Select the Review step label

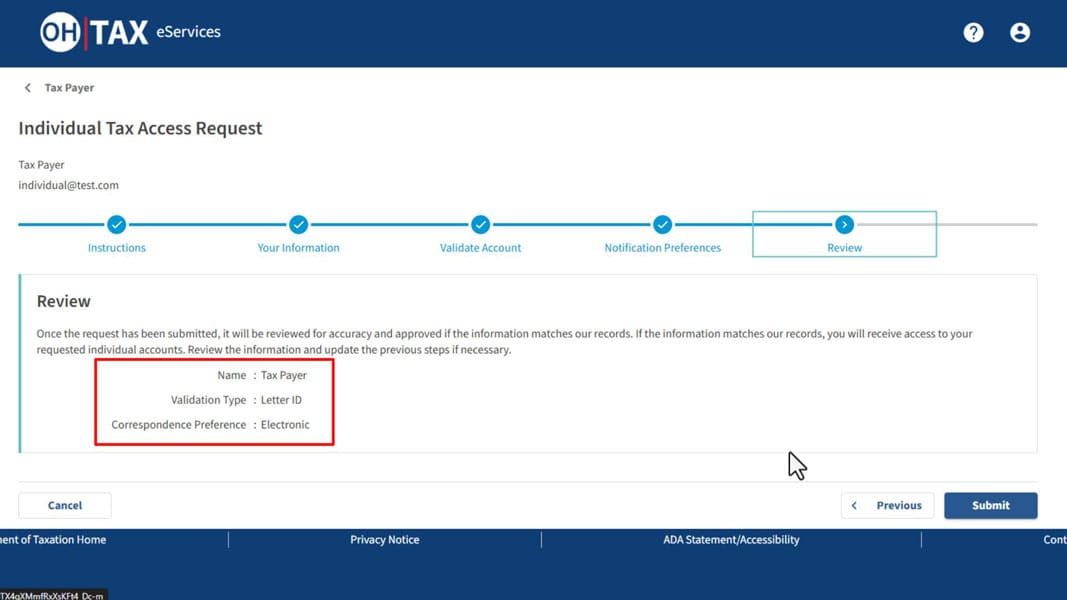844,248
